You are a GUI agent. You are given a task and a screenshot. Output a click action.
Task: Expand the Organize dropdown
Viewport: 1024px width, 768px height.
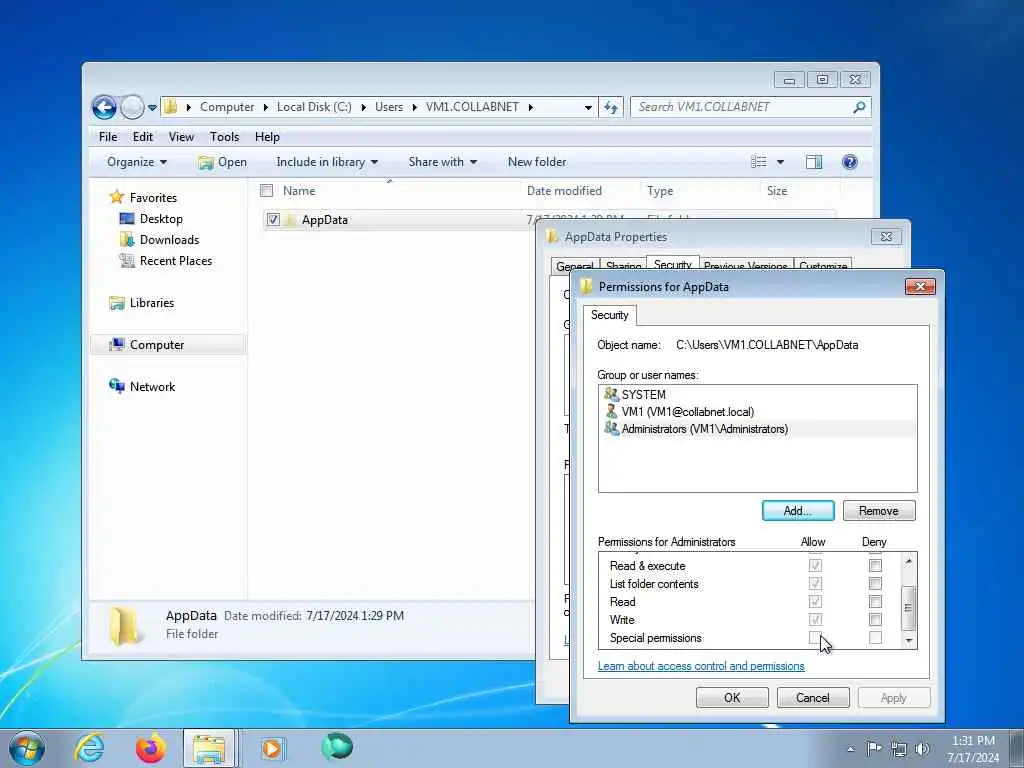tap(136, 162)
